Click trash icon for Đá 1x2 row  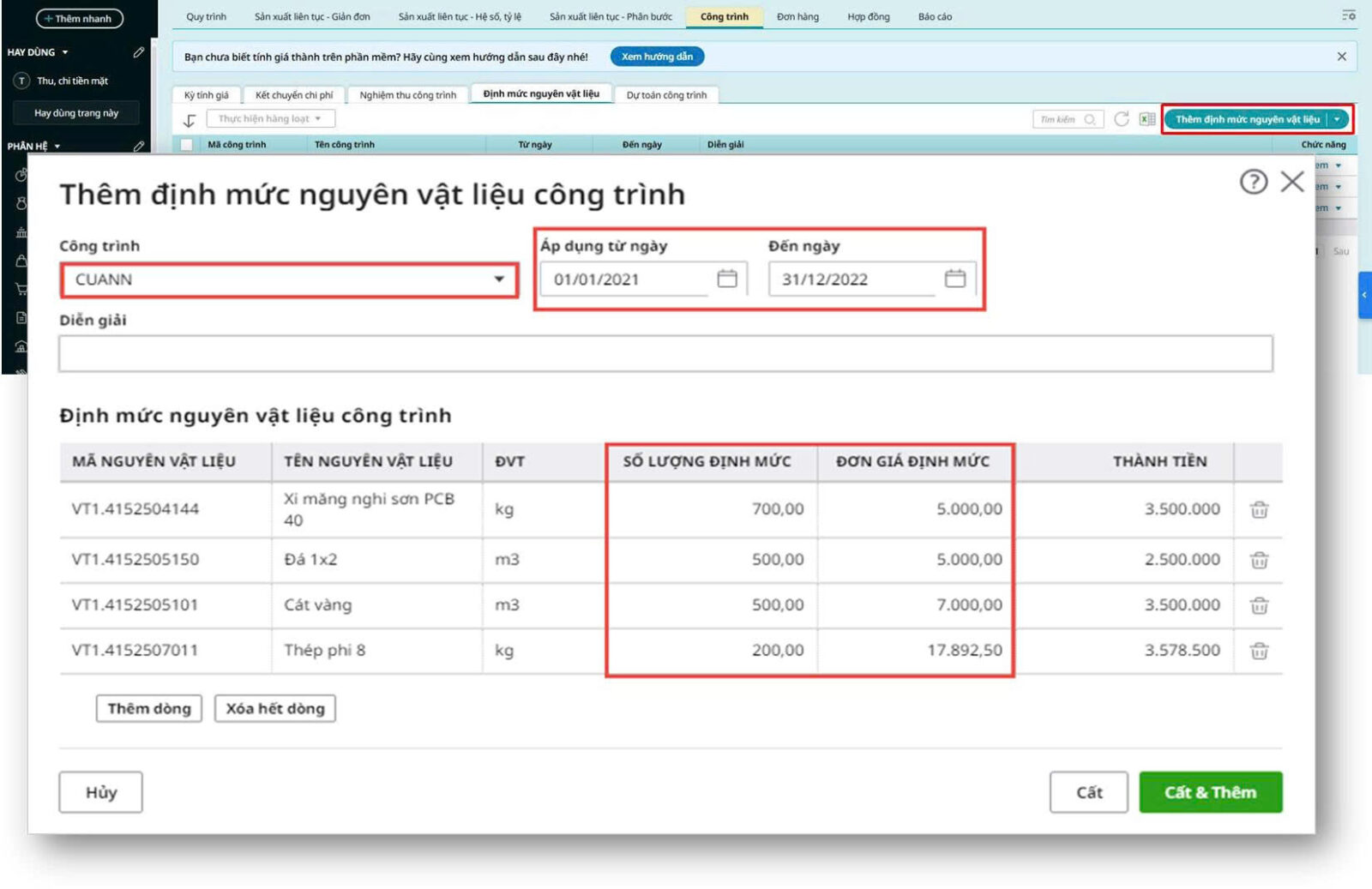point(1259,561)
